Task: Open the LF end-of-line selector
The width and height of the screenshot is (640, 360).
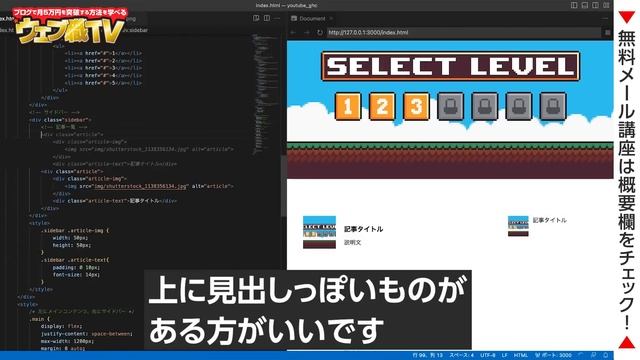Action: pos(504,355)
